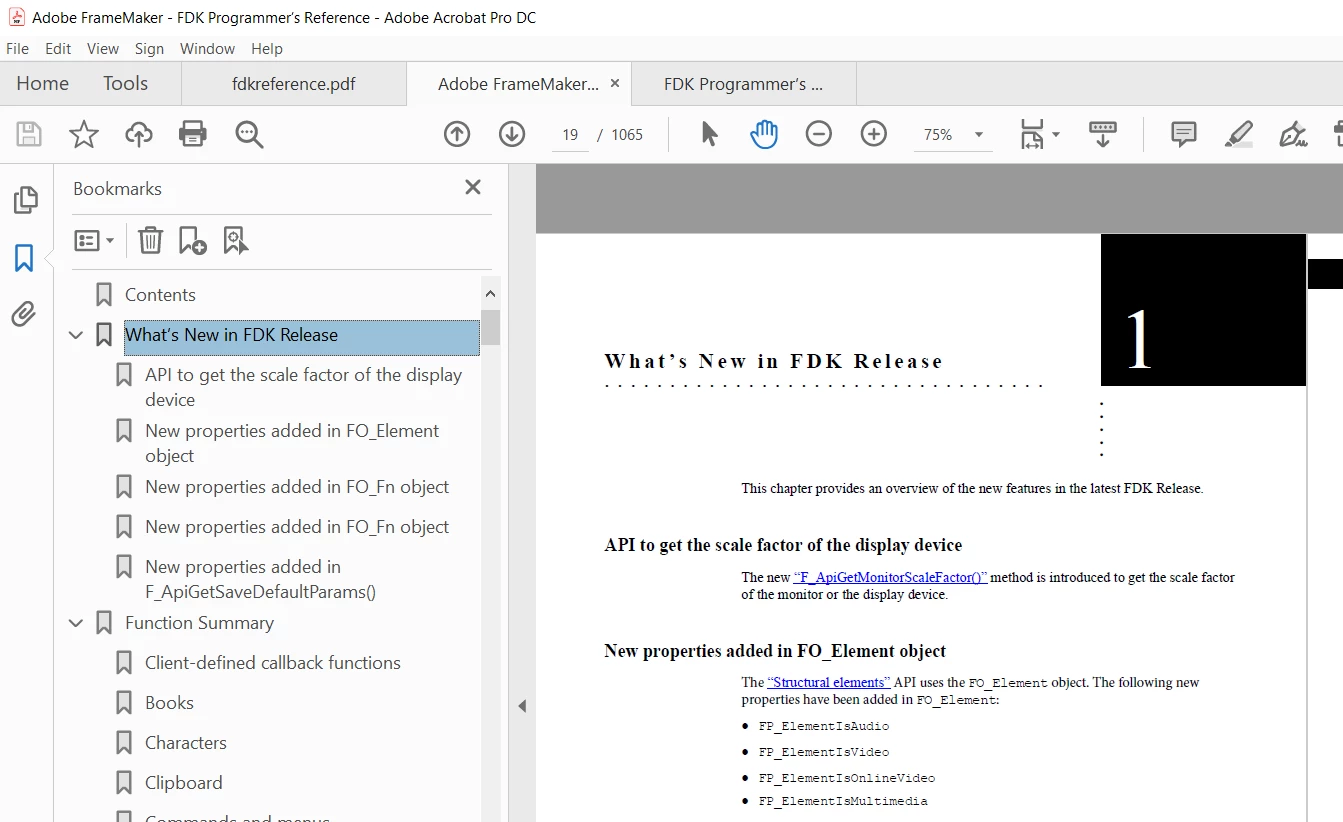Viewport: 1343px width, 822px height.
Task: Select 'New properties added in F_ApiGetSaveDefaultParams()' bookmark
Action: 260,579
